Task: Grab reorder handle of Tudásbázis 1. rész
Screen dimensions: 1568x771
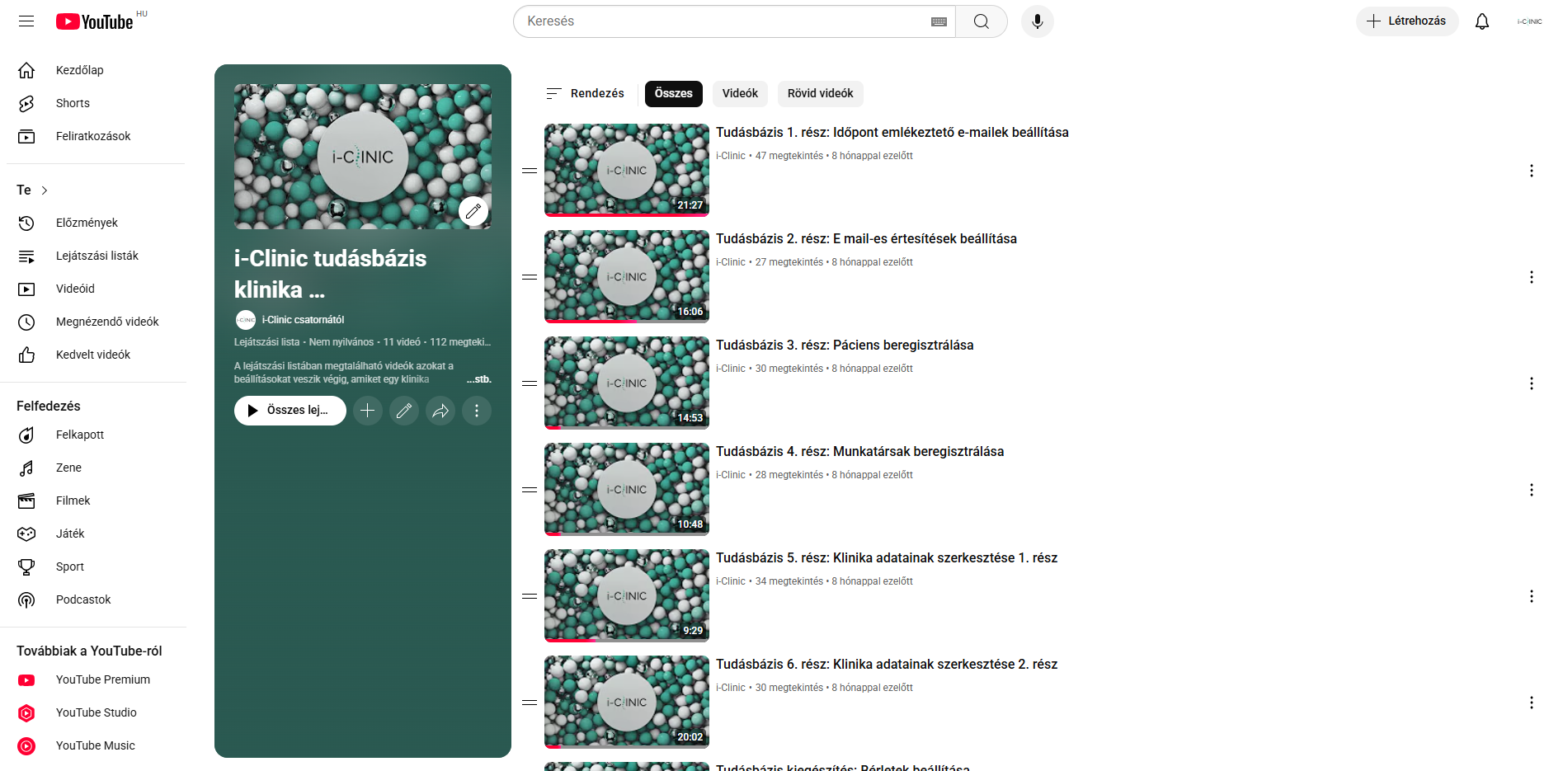Action: (x=530, y=171)
